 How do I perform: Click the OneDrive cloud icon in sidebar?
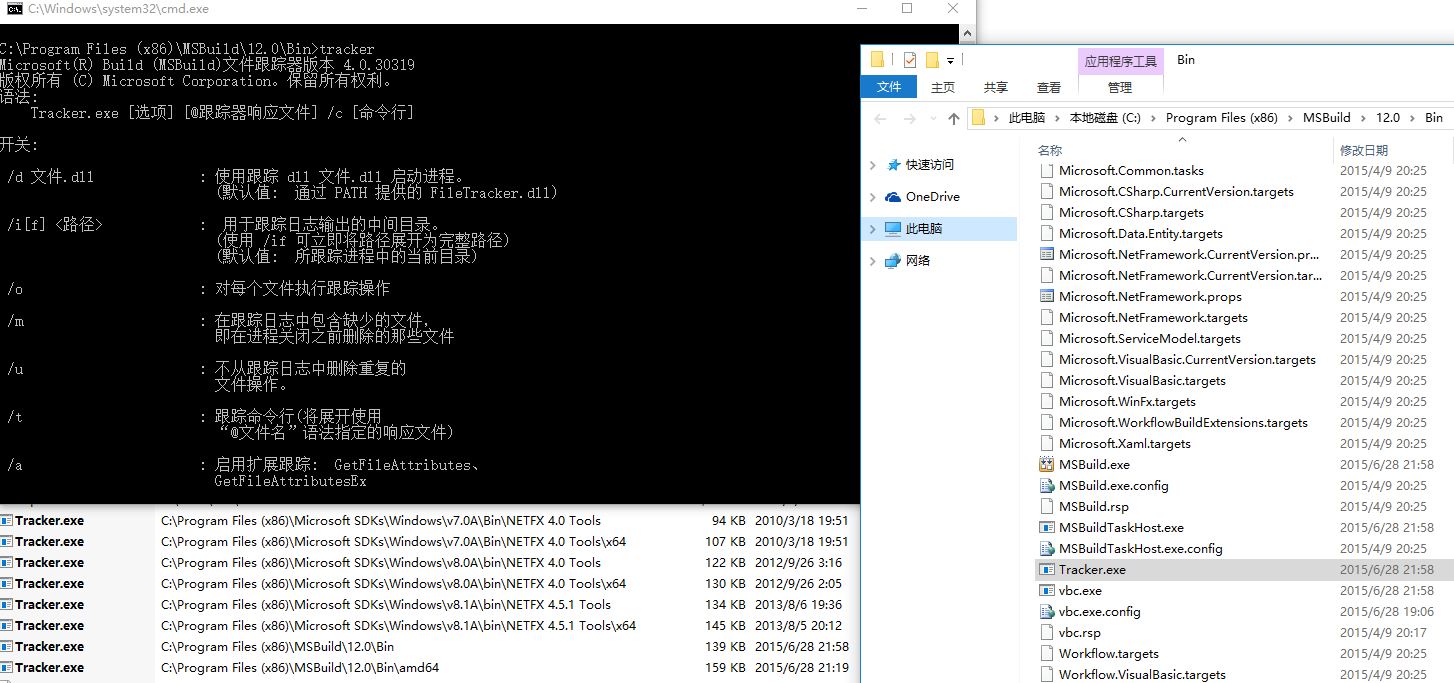894,197
